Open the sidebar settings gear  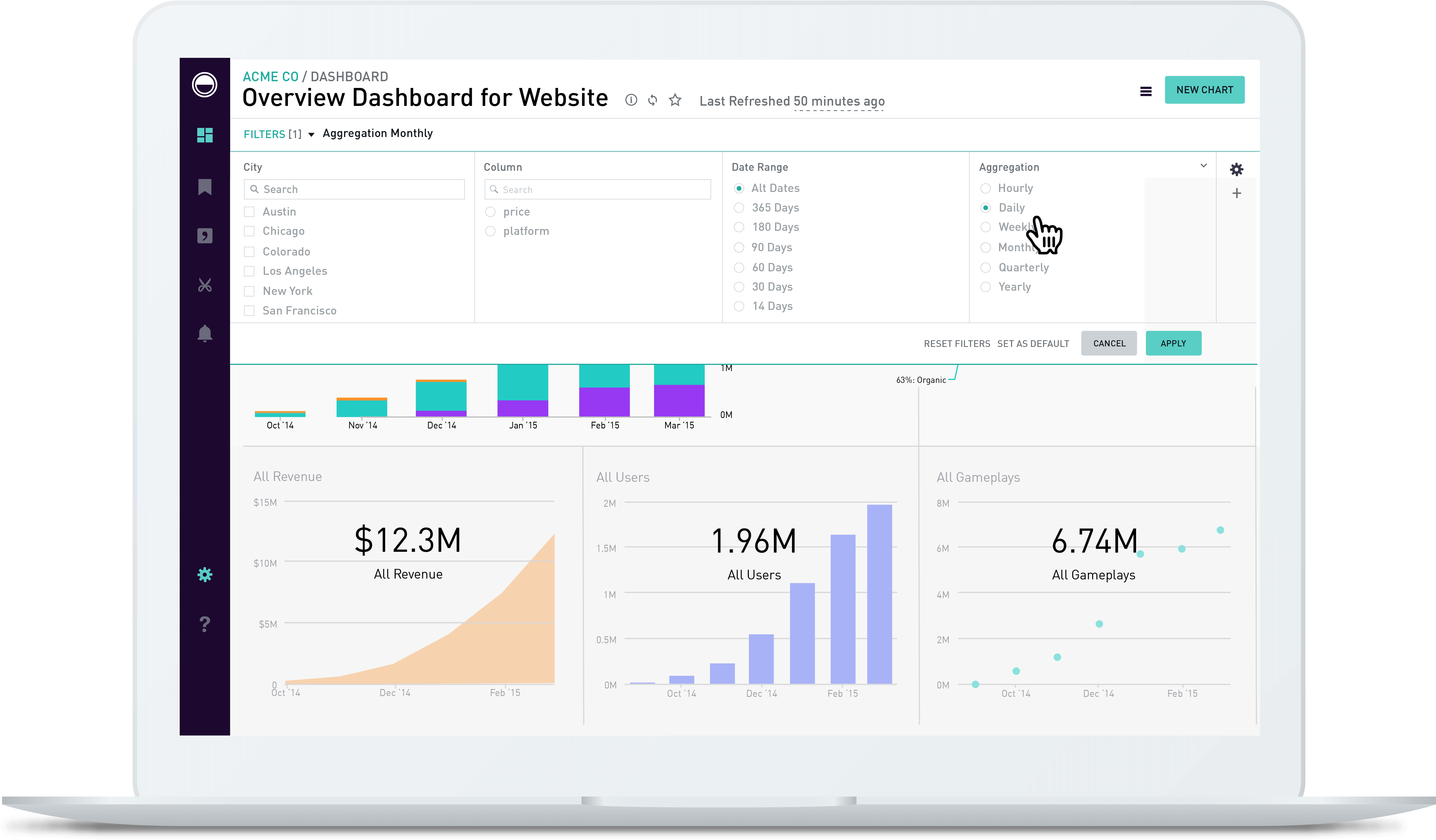205,575
